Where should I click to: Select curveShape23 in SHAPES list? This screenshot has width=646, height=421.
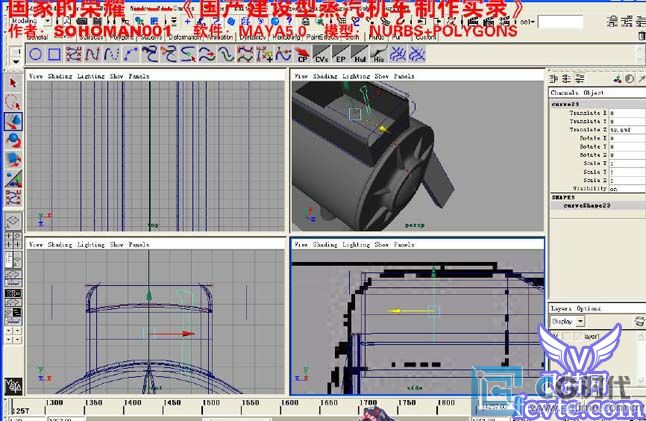(x=587, y=205)
